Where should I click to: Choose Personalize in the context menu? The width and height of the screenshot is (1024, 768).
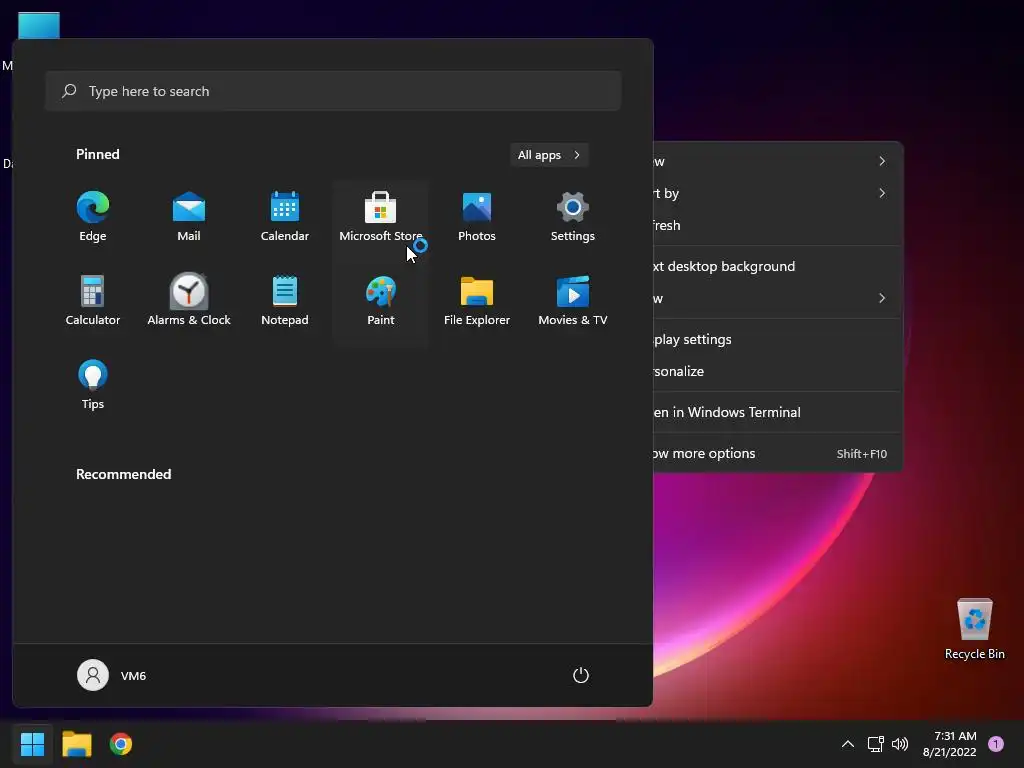coord(777,372)
